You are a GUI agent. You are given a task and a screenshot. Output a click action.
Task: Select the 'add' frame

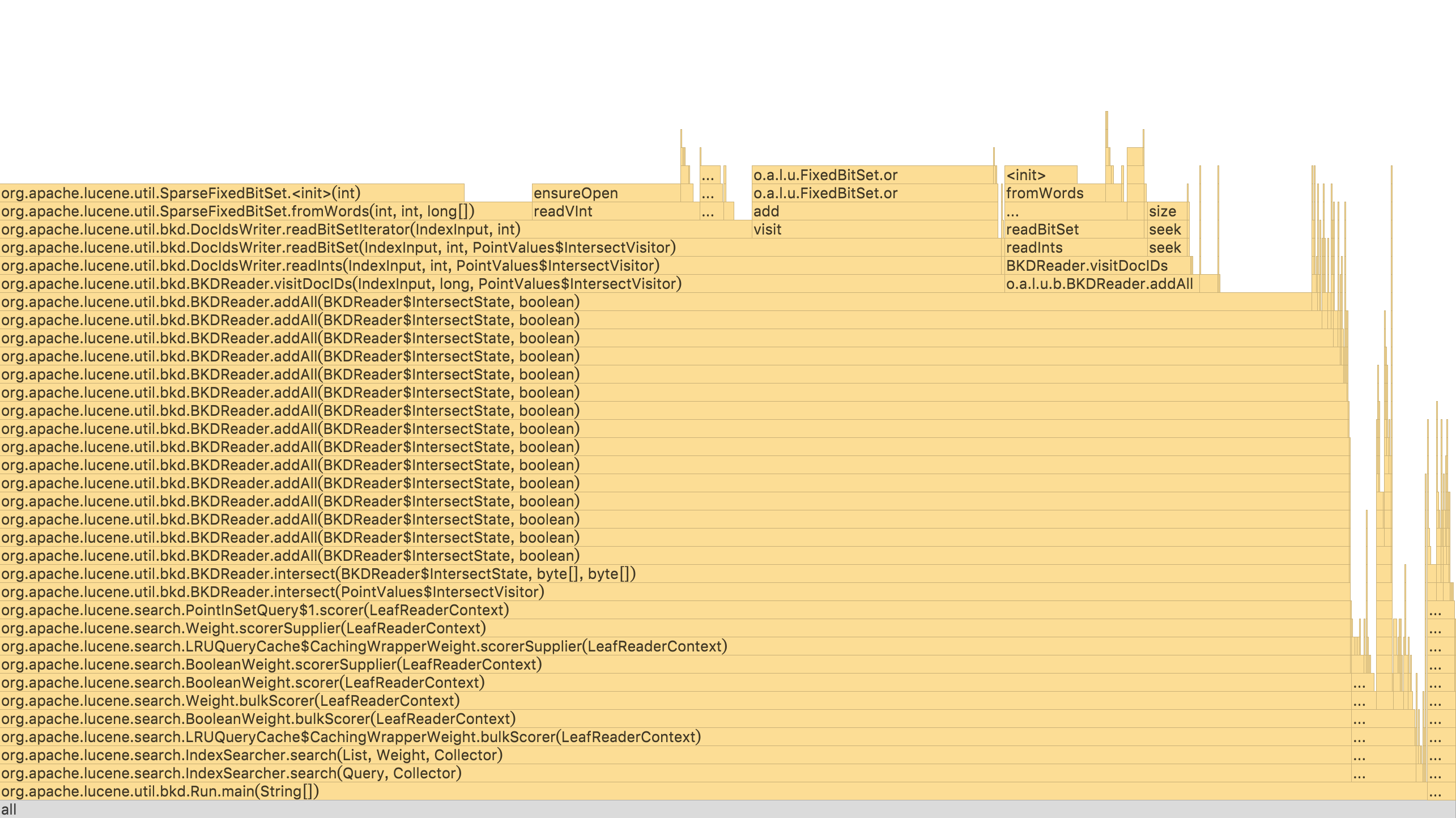coord(875,211)
